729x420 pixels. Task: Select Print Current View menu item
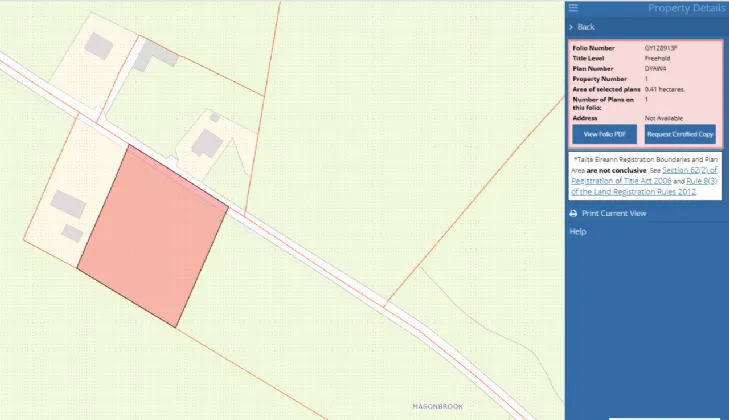[x=613, y=214]
